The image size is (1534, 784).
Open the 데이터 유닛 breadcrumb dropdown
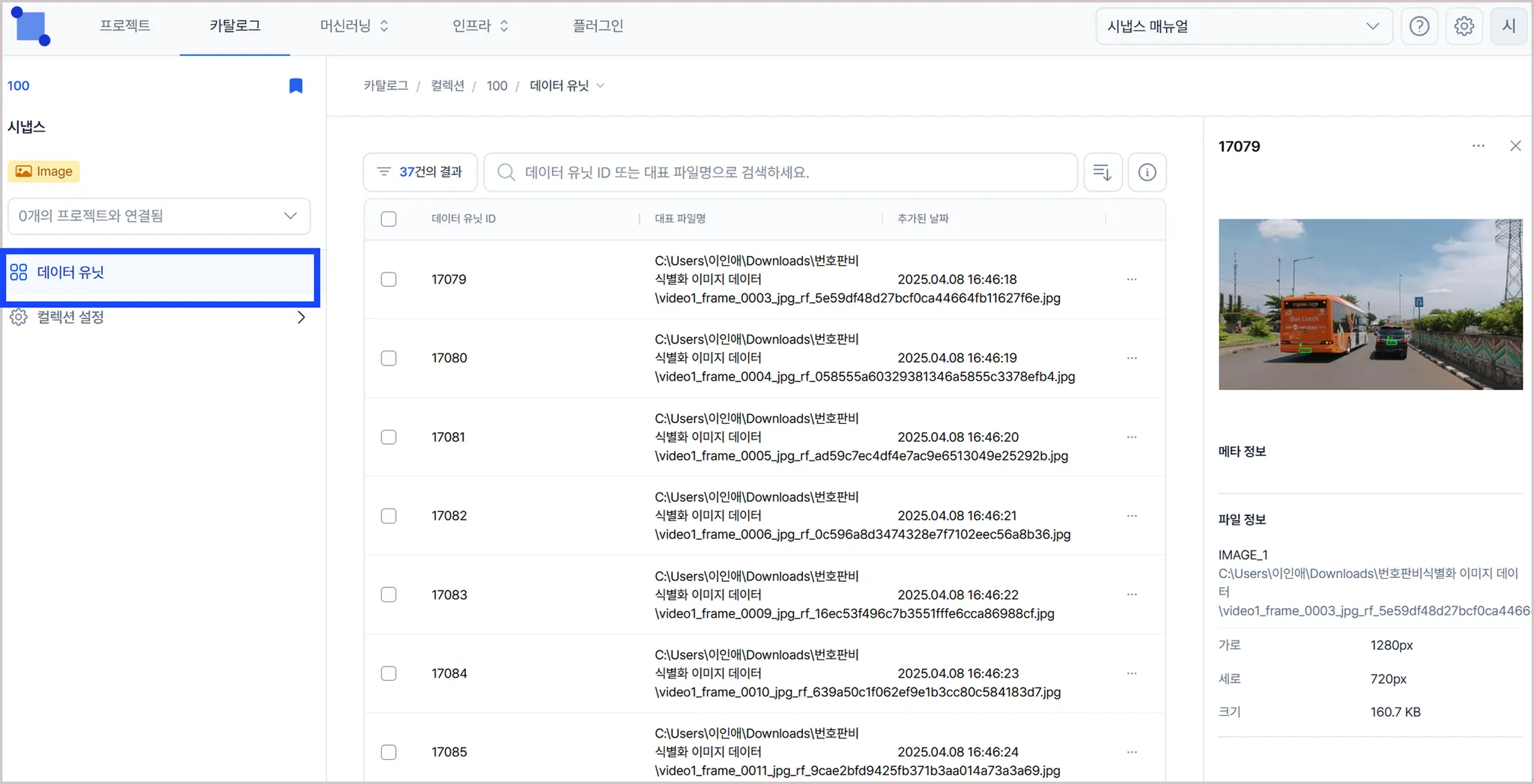[x=567, y=86]
